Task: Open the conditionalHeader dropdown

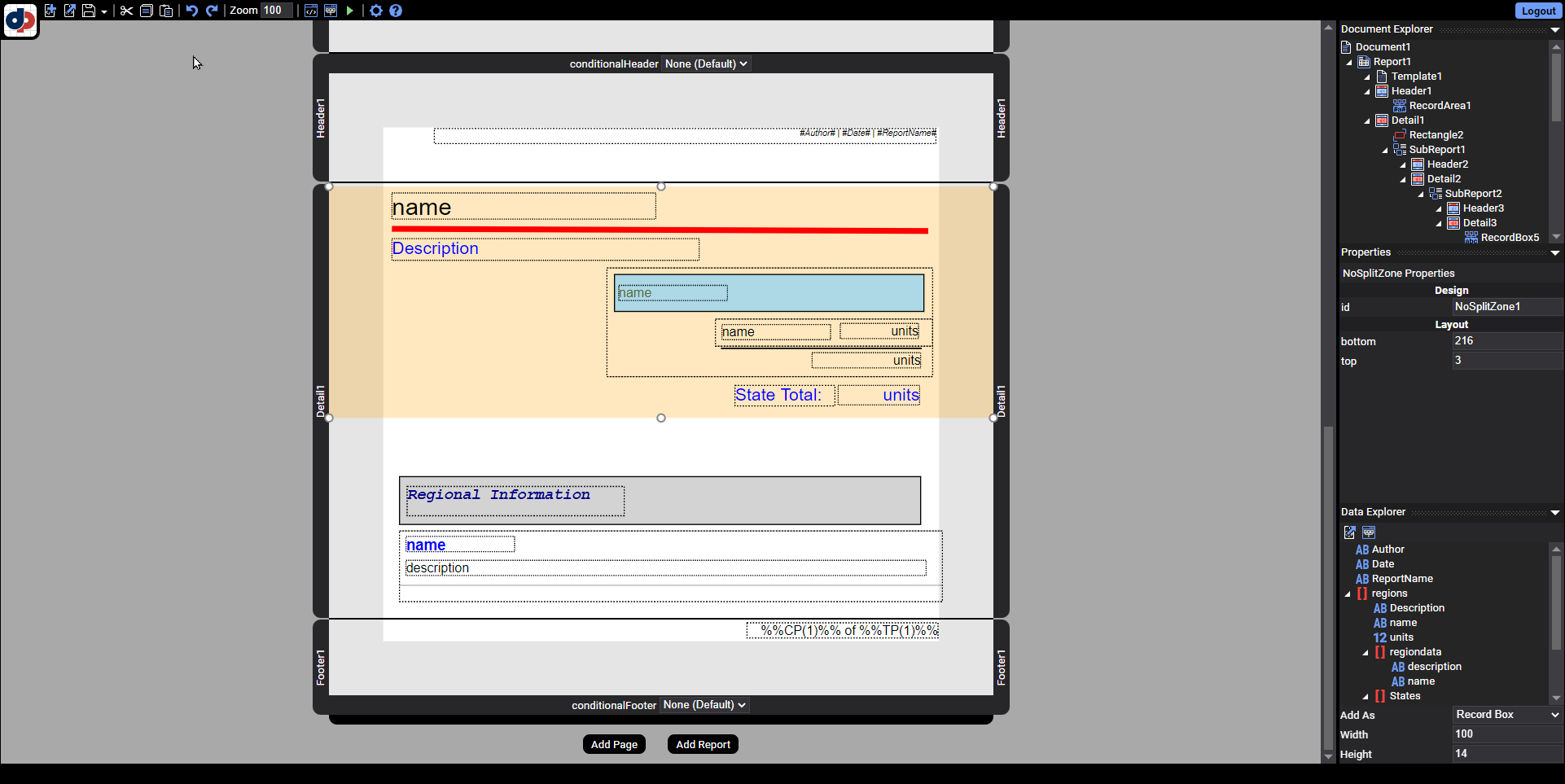Action: [705, 64]
